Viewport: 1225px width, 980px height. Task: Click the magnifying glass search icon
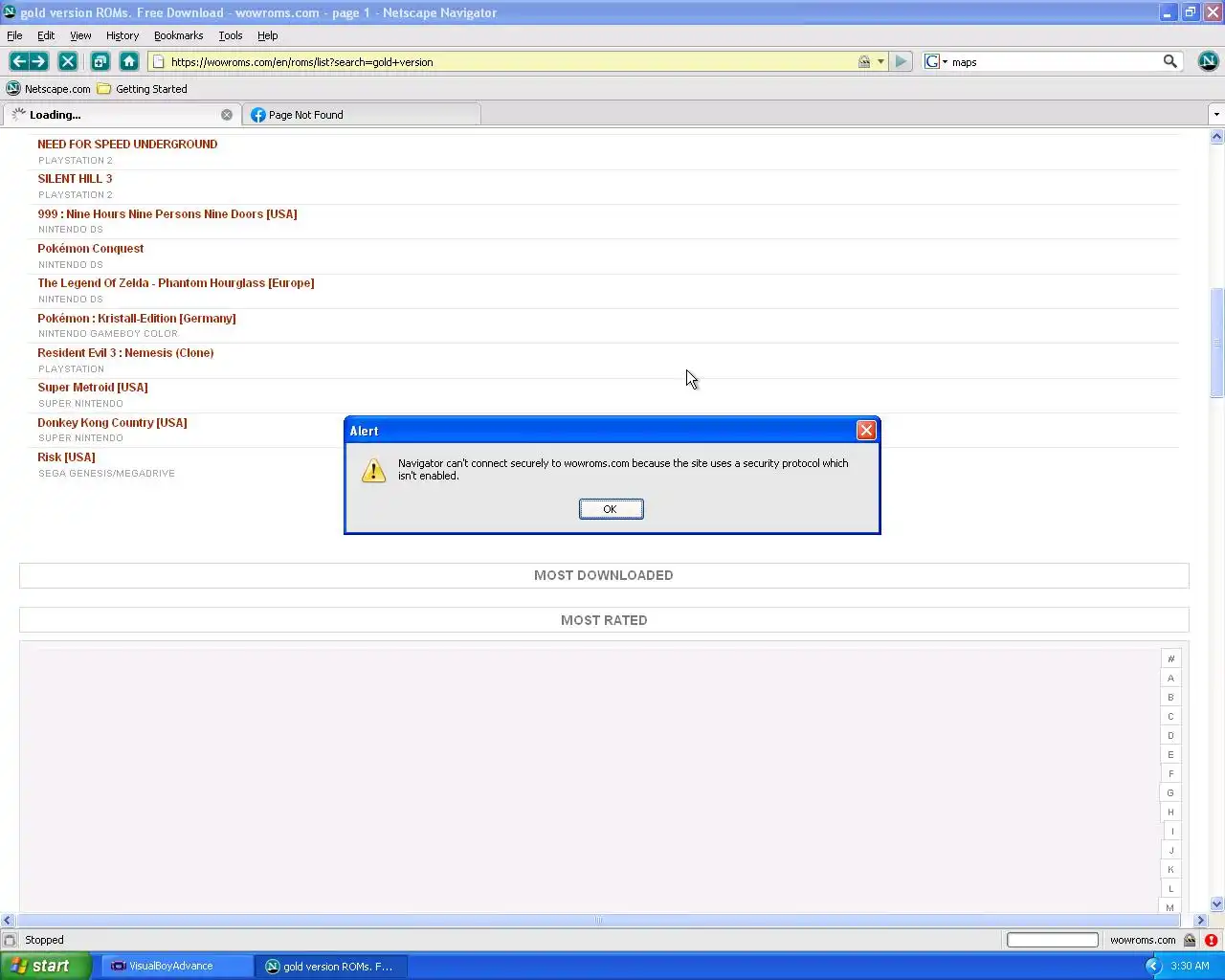(x=1169, y=61)
